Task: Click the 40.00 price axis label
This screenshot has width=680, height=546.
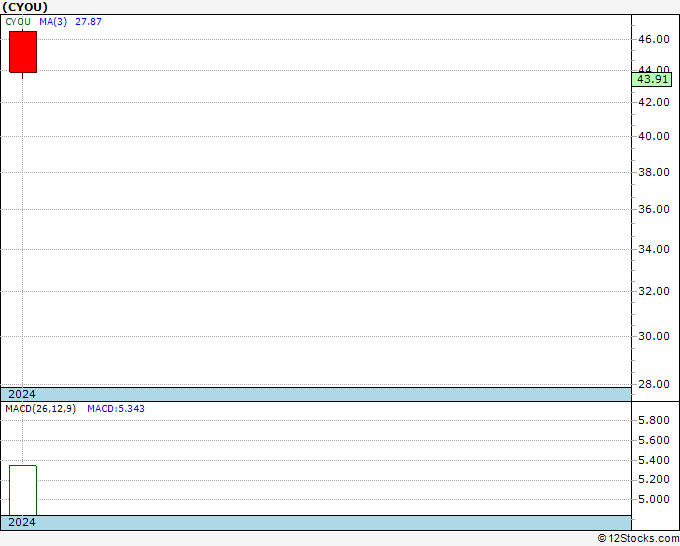Action: (654, 136)
